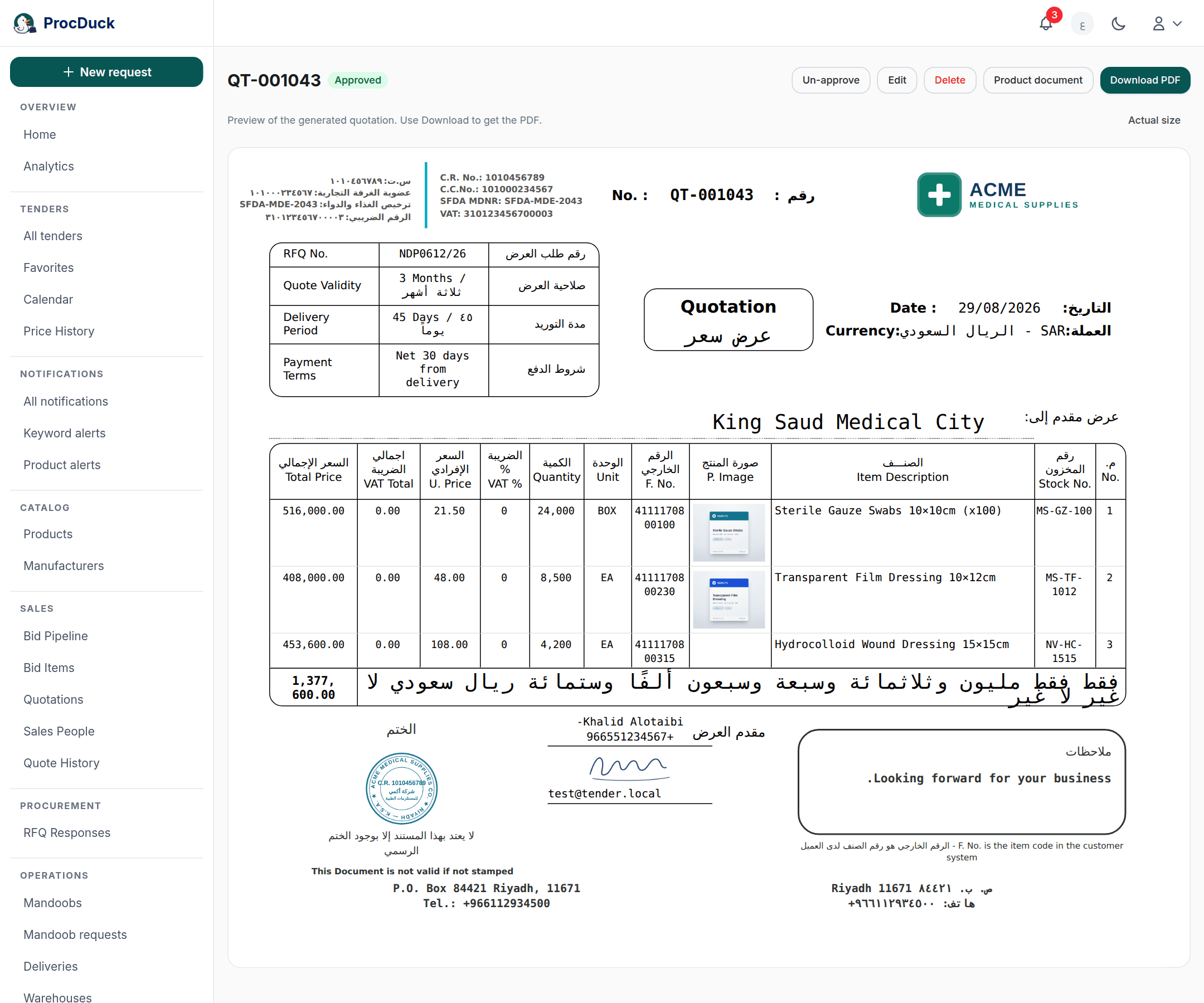The image size is (1204, 1003).
Task: Click quantity 8,500
Action: tap(556, 578)
